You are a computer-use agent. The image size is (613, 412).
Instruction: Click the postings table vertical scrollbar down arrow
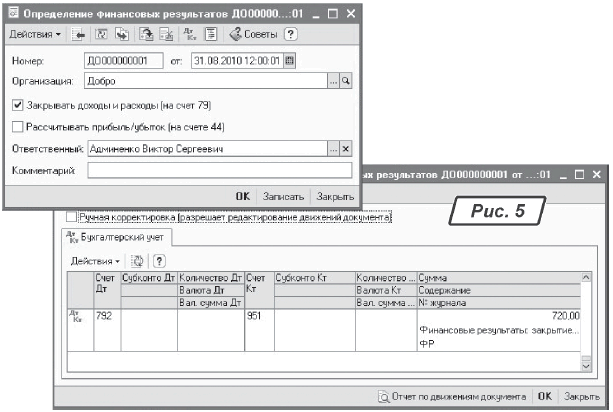click(586, 366)
